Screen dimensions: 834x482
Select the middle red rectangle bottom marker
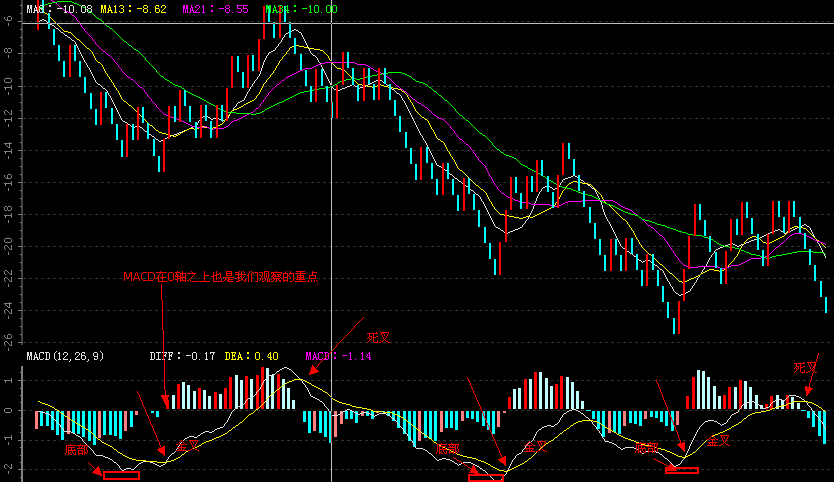coord(486,478)
